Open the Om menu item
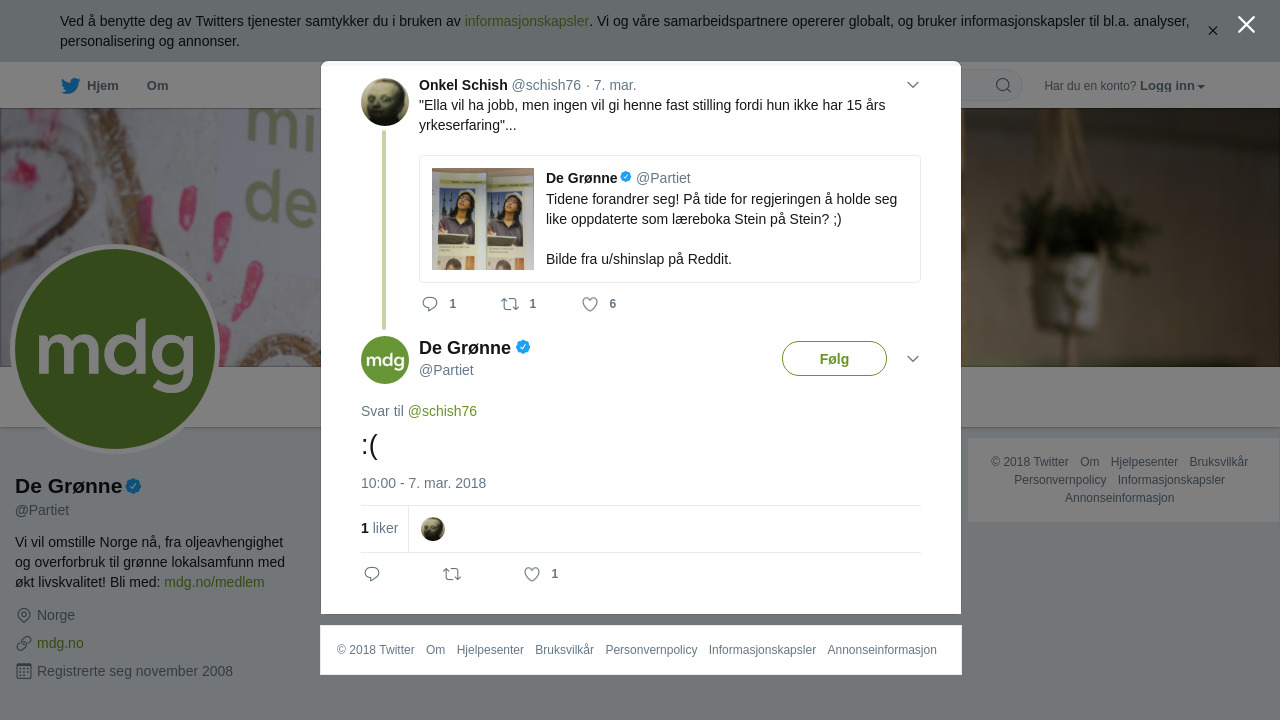The image size is (1280, 720). pos(157,86)
